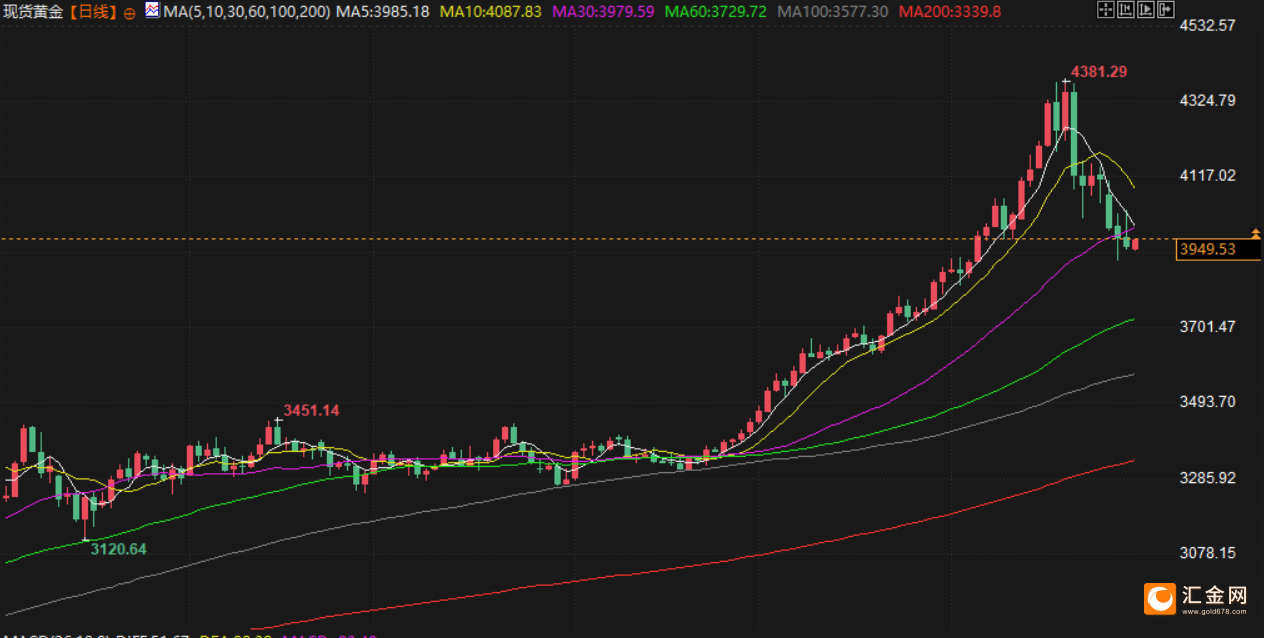This screenshot has height=638, width=1264.
Task: Click the exit arrow icon in top toolbar
Action: click(x=1166, y=10)
